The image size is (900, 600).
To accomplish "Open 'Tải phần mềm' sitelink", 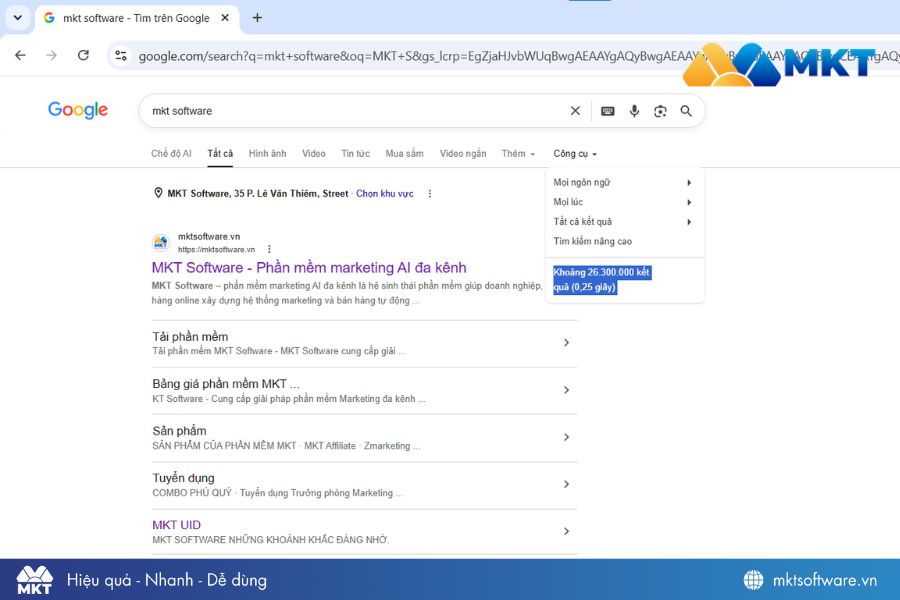I will click(190, 336).
